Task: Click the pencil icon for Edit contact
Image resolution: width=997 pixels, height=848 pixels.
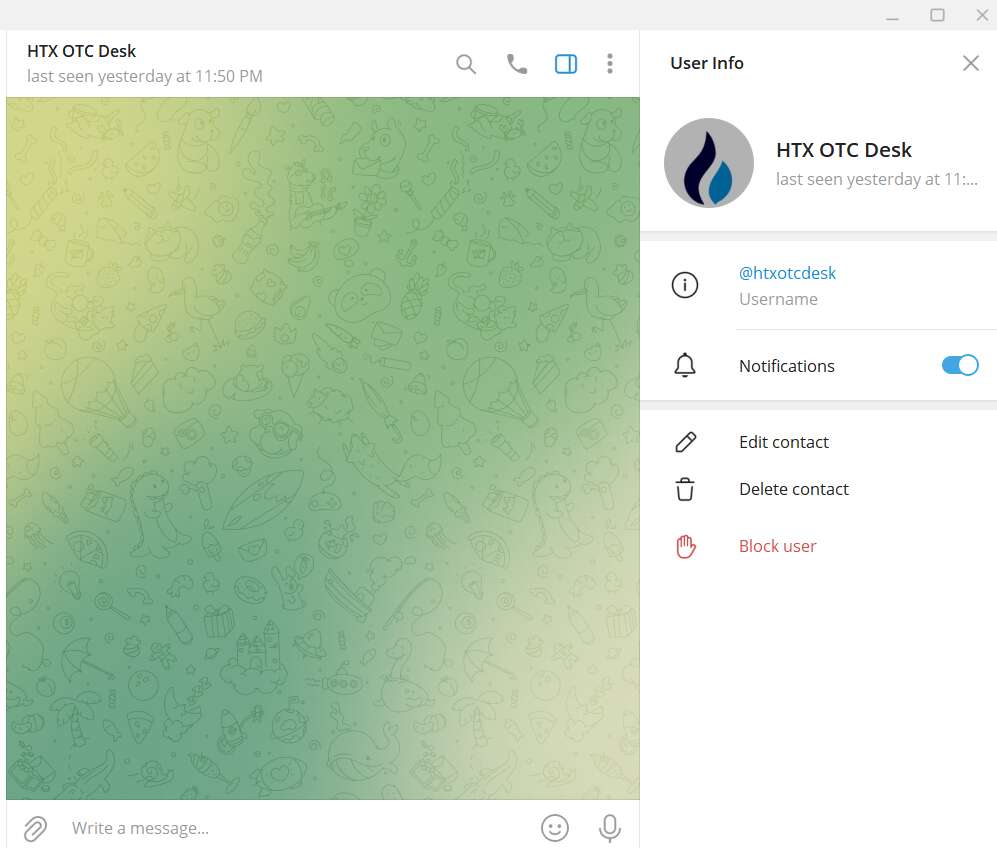Action: 685,442
